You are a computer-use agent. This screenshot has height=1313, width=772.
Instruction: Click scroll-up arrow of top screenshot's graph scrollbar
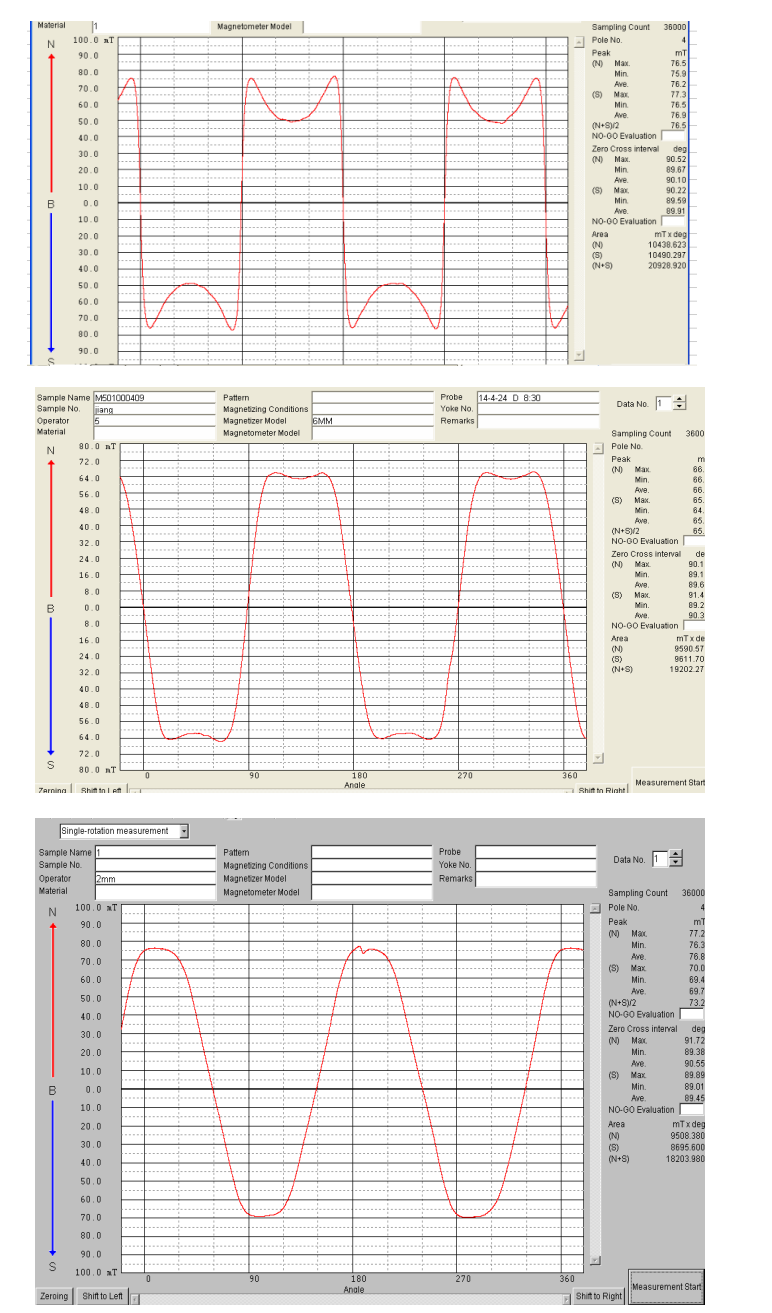[x=580, y=43]
